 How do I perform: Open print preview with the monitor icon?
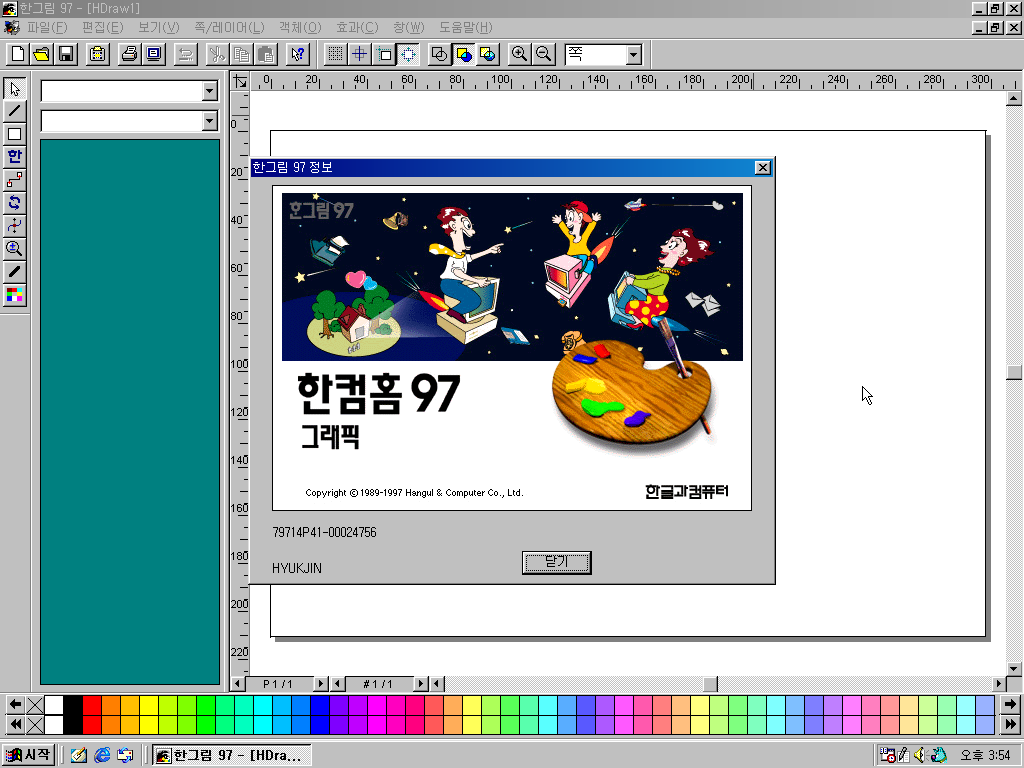(153, 54)
